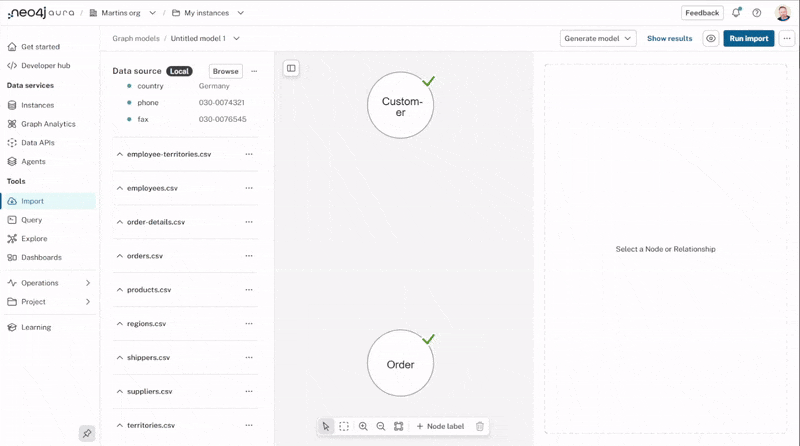Select the marquee box selection tool
Screen dimensions: 800x446
[x=344, y=426]
